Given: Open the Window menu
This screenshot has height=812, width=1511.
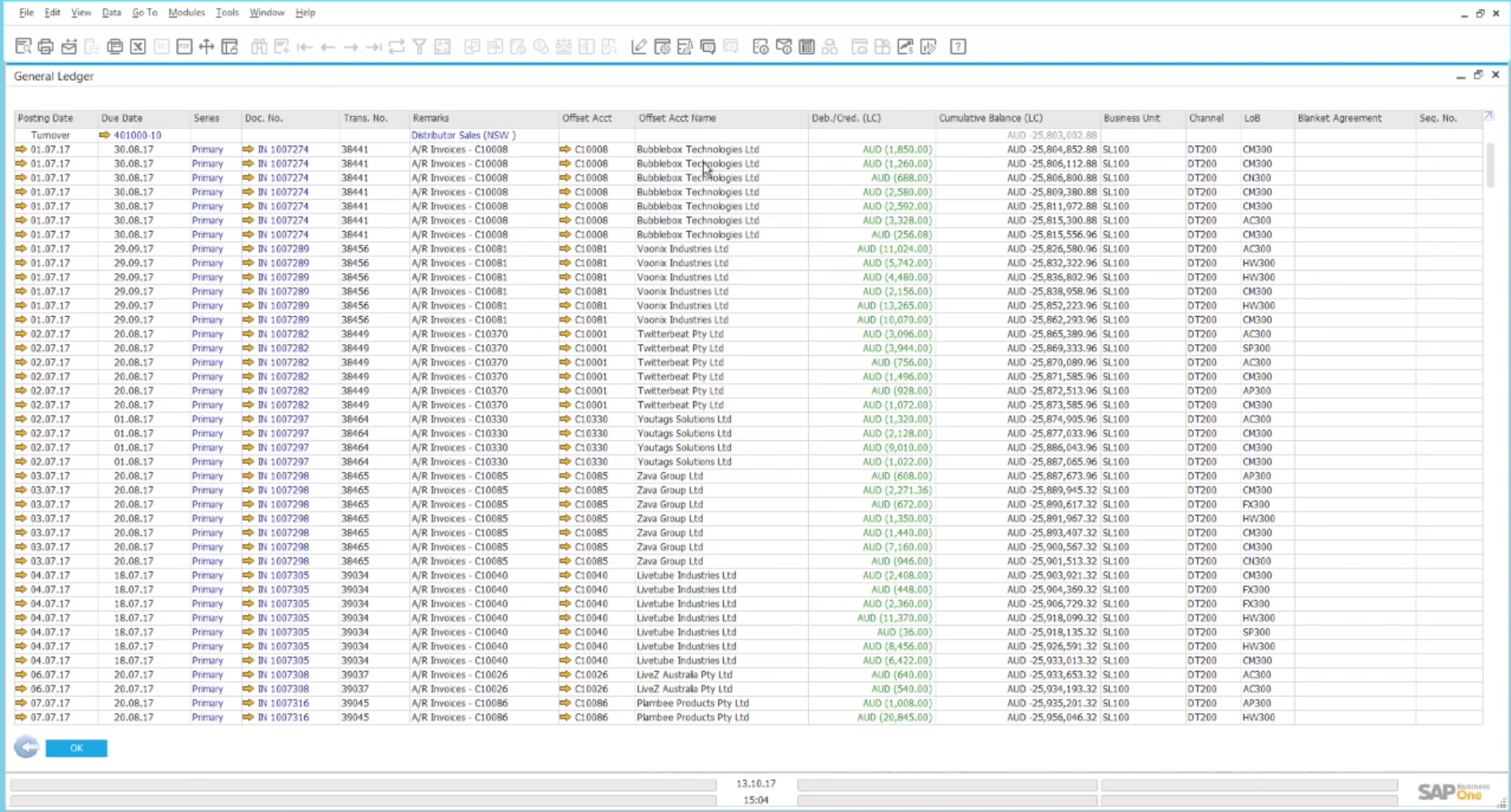Looking at the screenshot, I should click(x=267, y=13).
